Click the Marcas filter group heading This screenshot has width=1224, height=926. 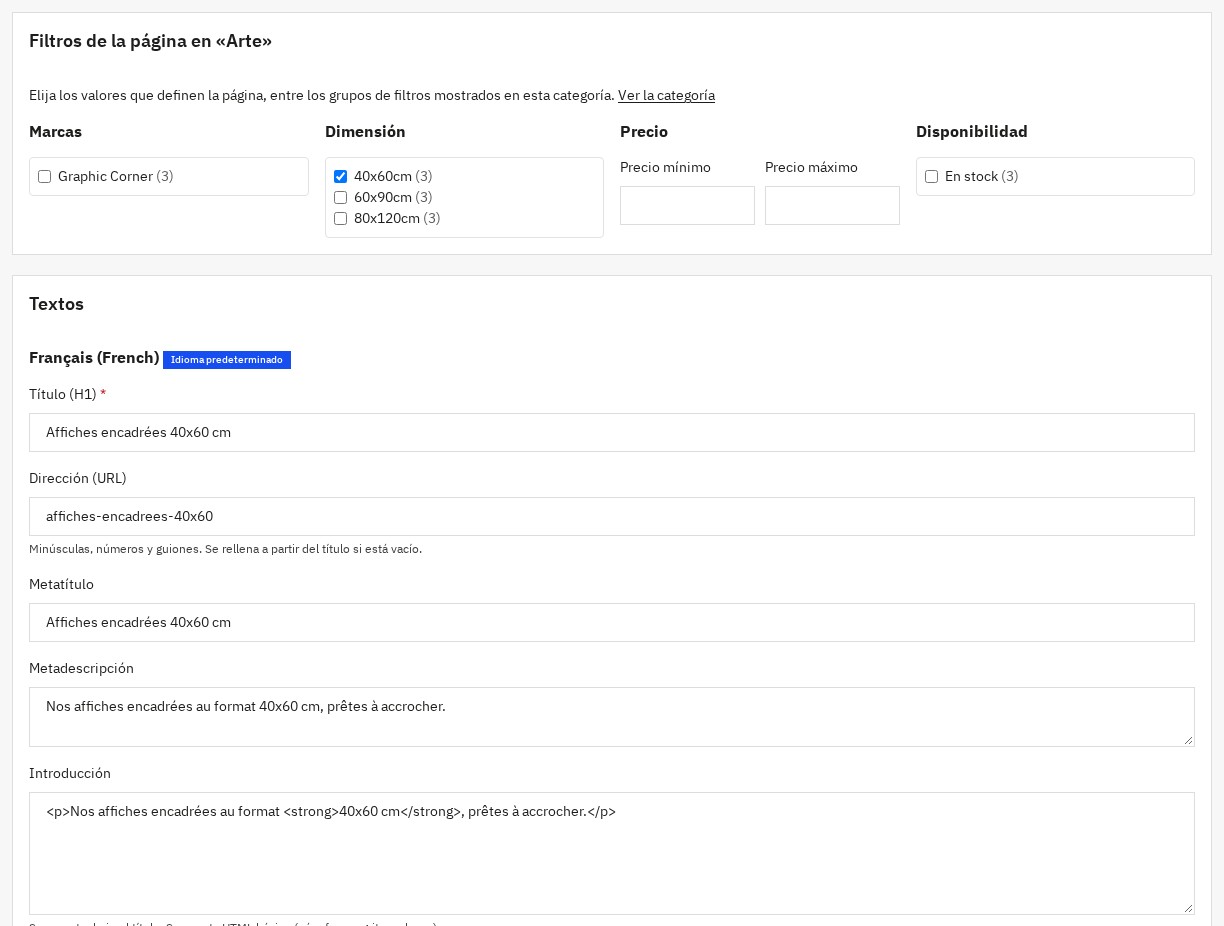(x=56, y=132)
